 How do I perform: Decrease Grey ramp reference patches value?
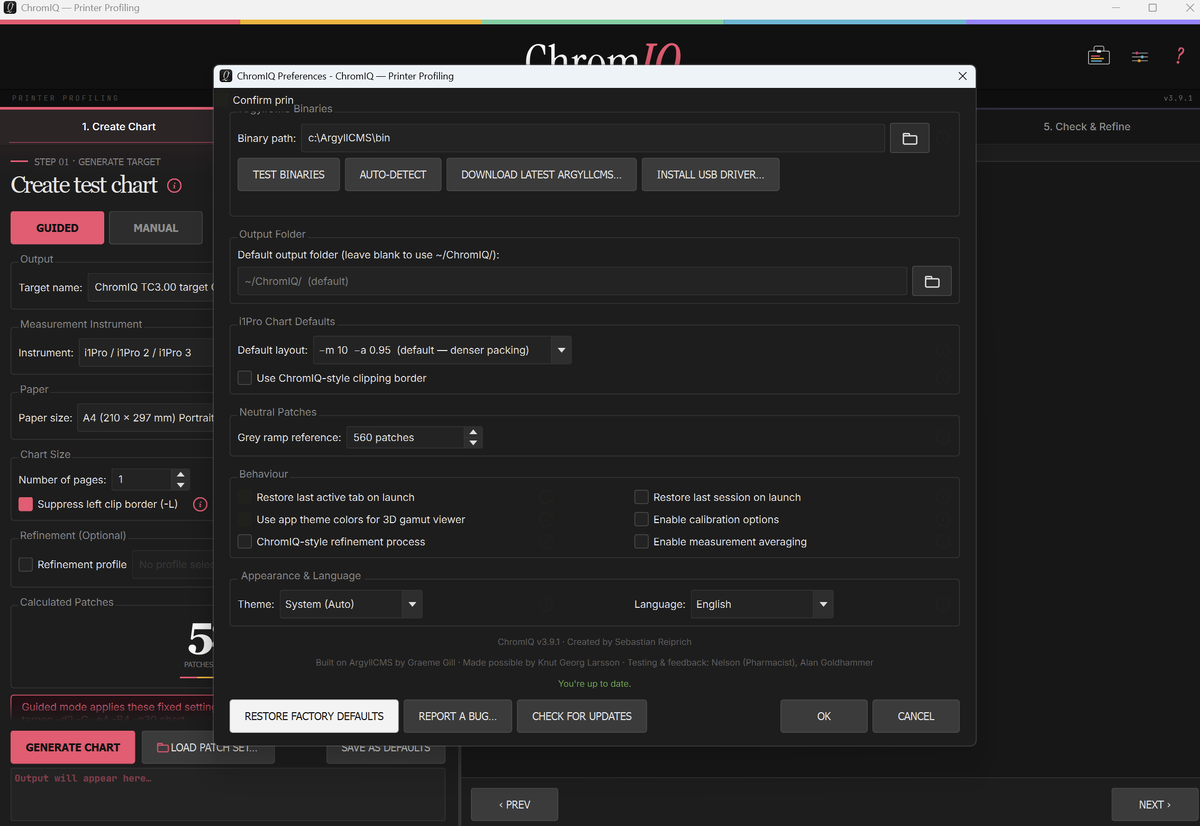[x=473, y=442]
